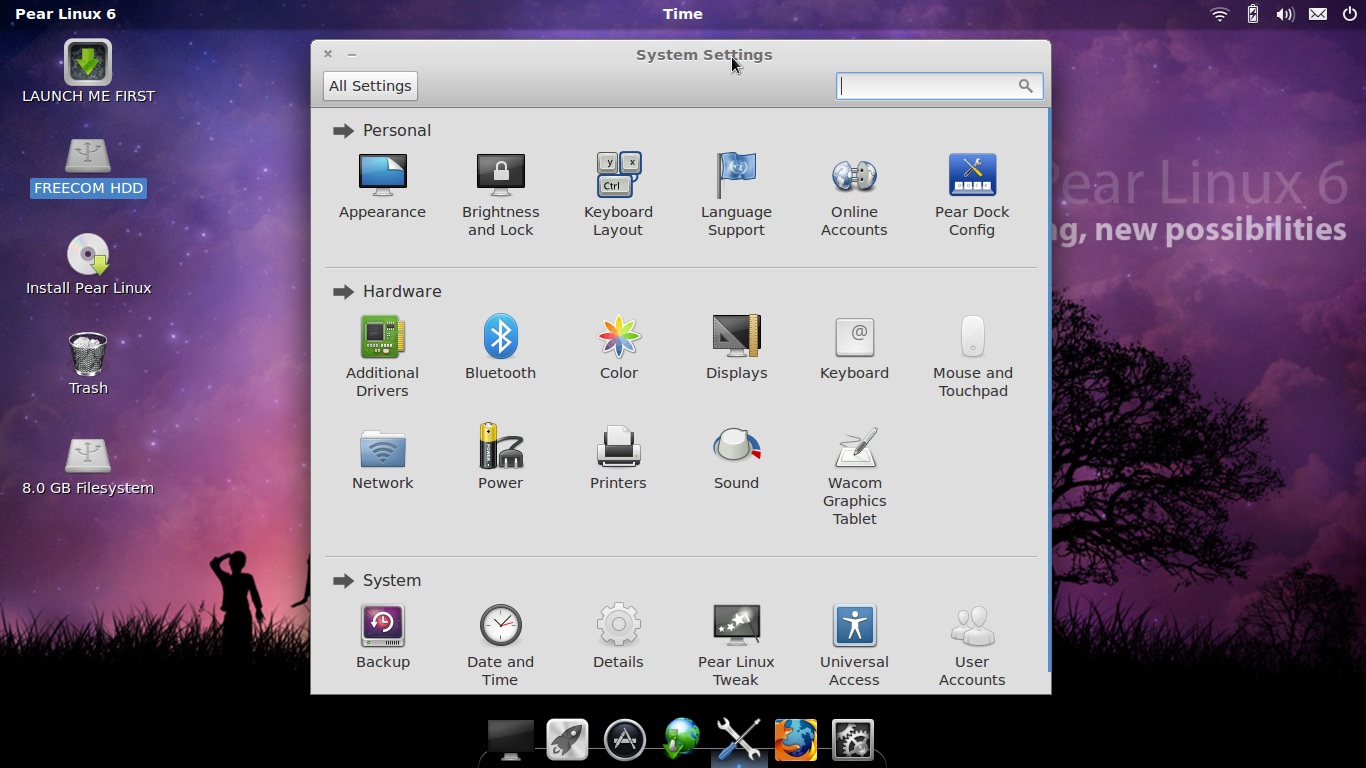Open the Wi-Fi network indicator
This screenshot has height=768, width=1366.
1219,14
